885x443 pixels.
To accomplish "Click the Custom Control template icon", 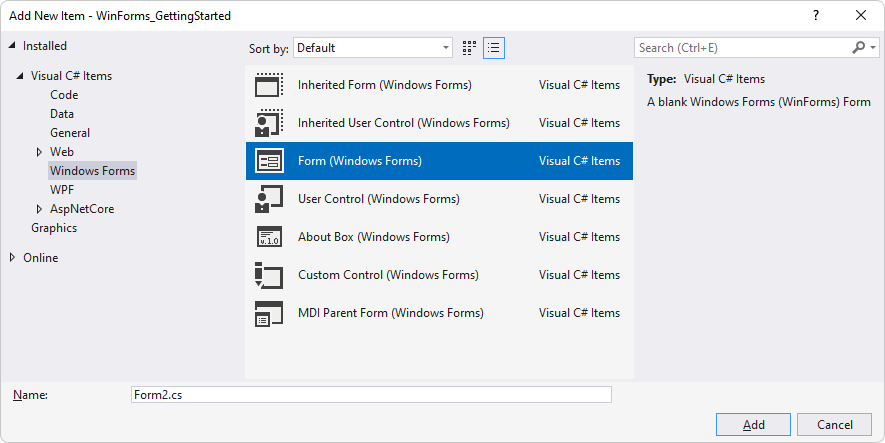I will pos(270,275).
